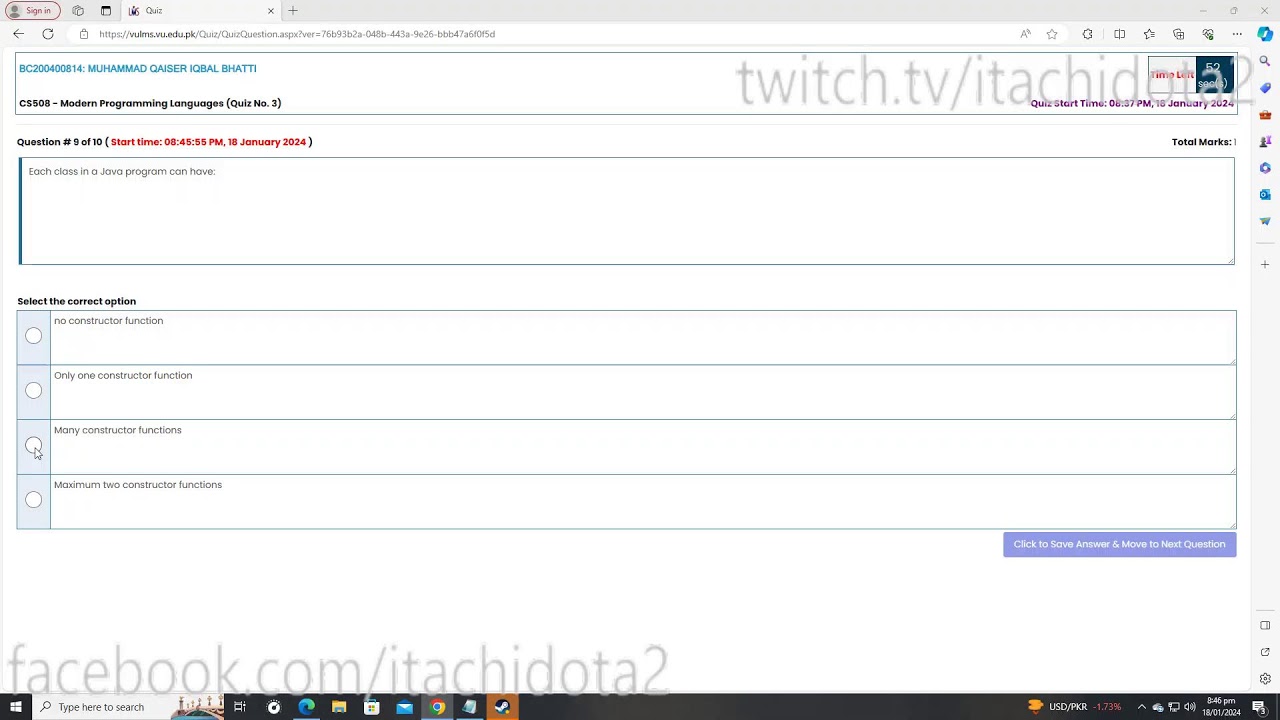Click the 'Many constructor functions' answer text
The width and height of the screenshot is (1280, 720).
(118, 430)
